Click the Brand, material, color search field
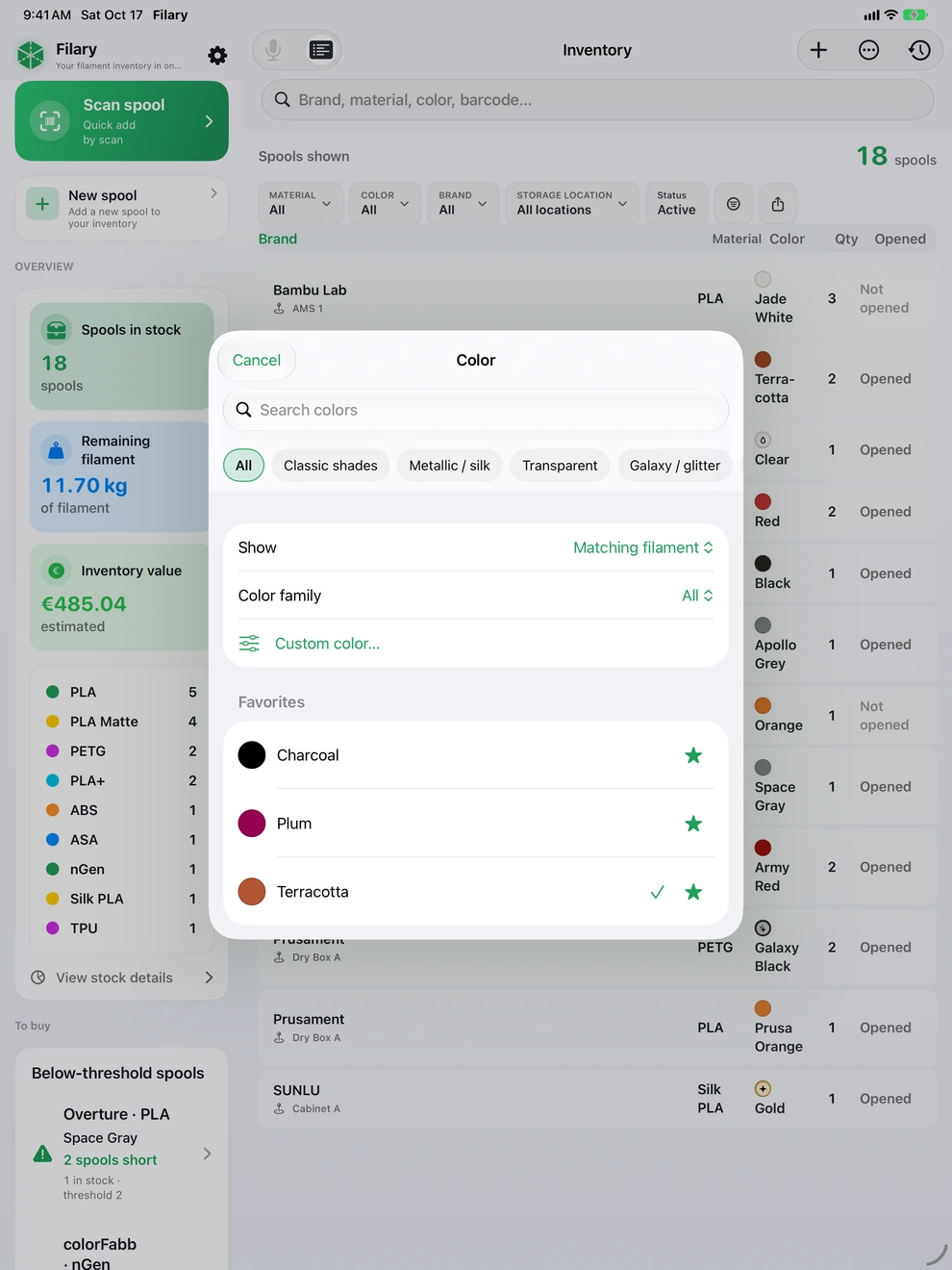Image resolution: width=952 pixels, height=1270 pixels. click(597, 100)
